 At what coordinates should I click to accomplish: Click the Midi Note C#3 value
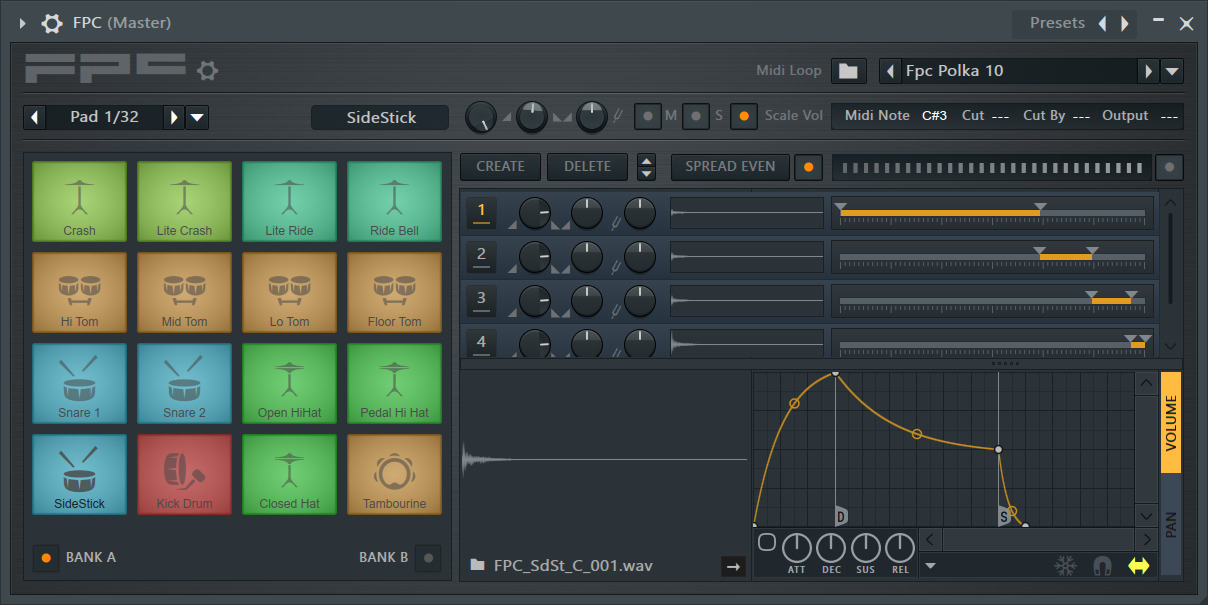pos(934,116)
